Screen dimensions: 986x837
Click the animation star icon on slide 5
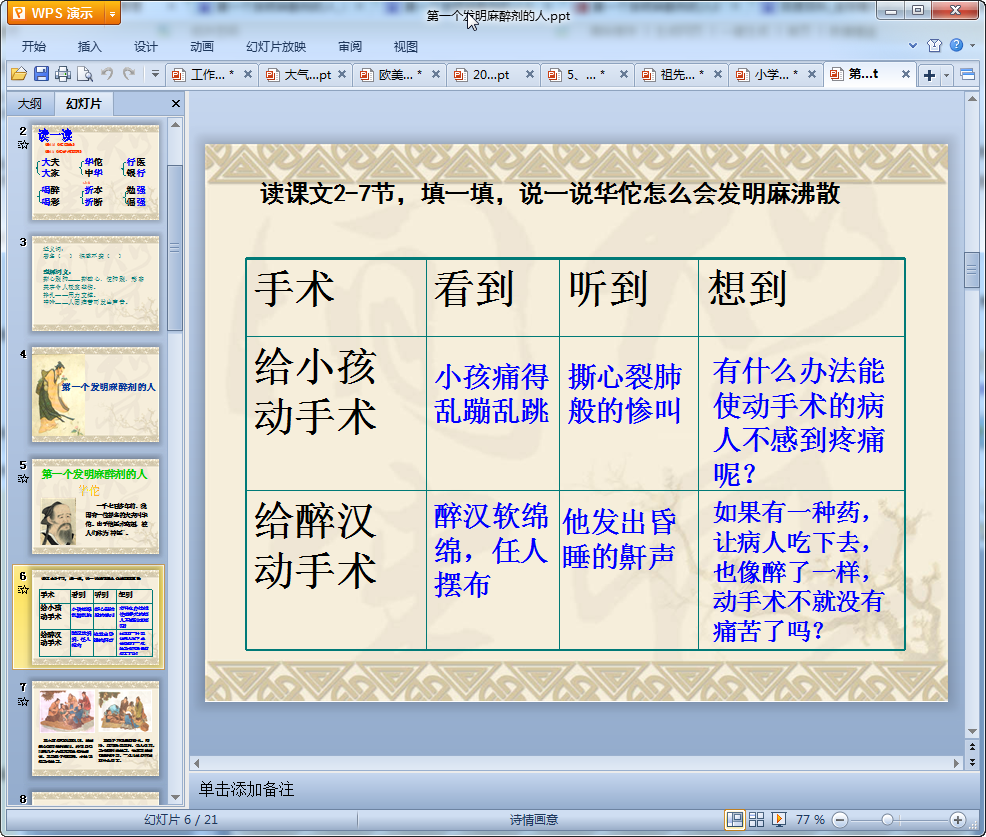pyautogui.click(x=23, y=479)
